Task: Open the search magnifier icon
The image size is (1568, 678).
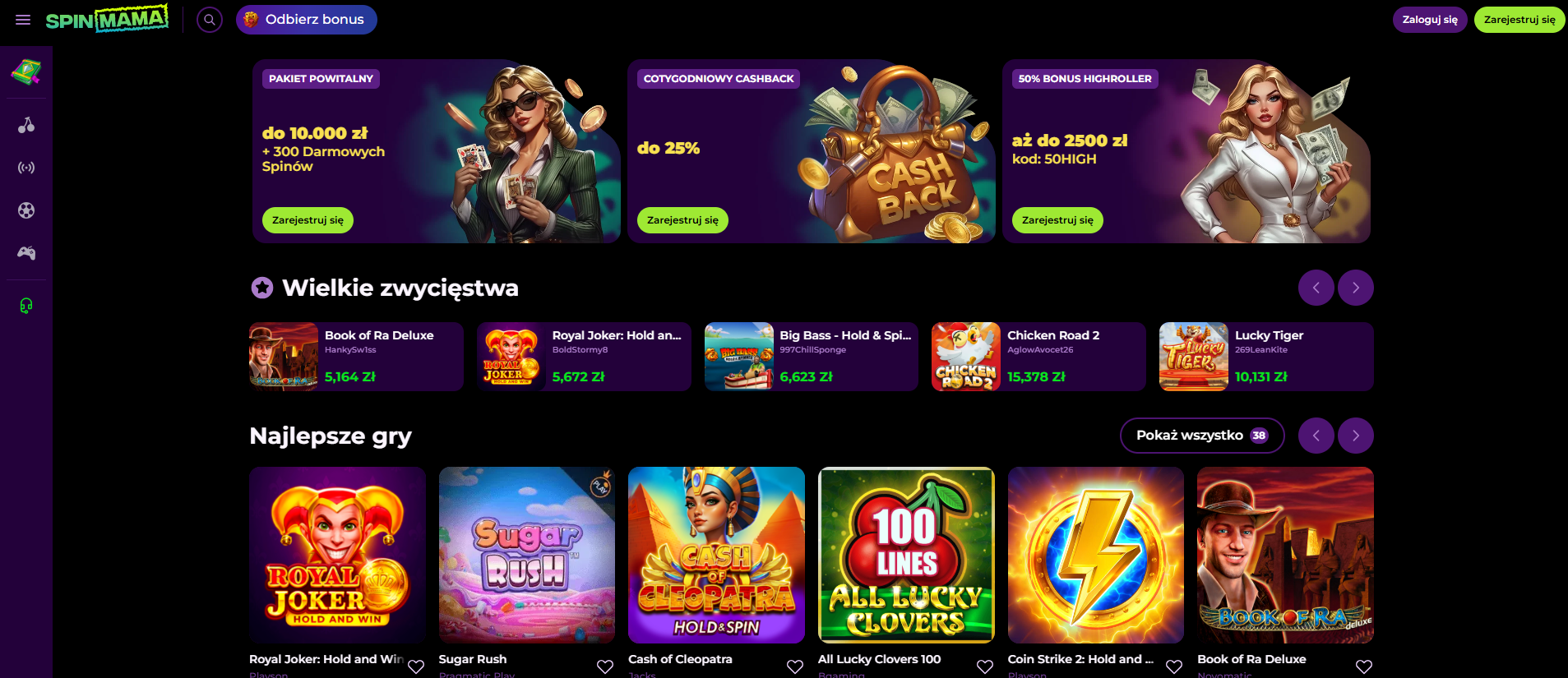Action: [210, 20]
